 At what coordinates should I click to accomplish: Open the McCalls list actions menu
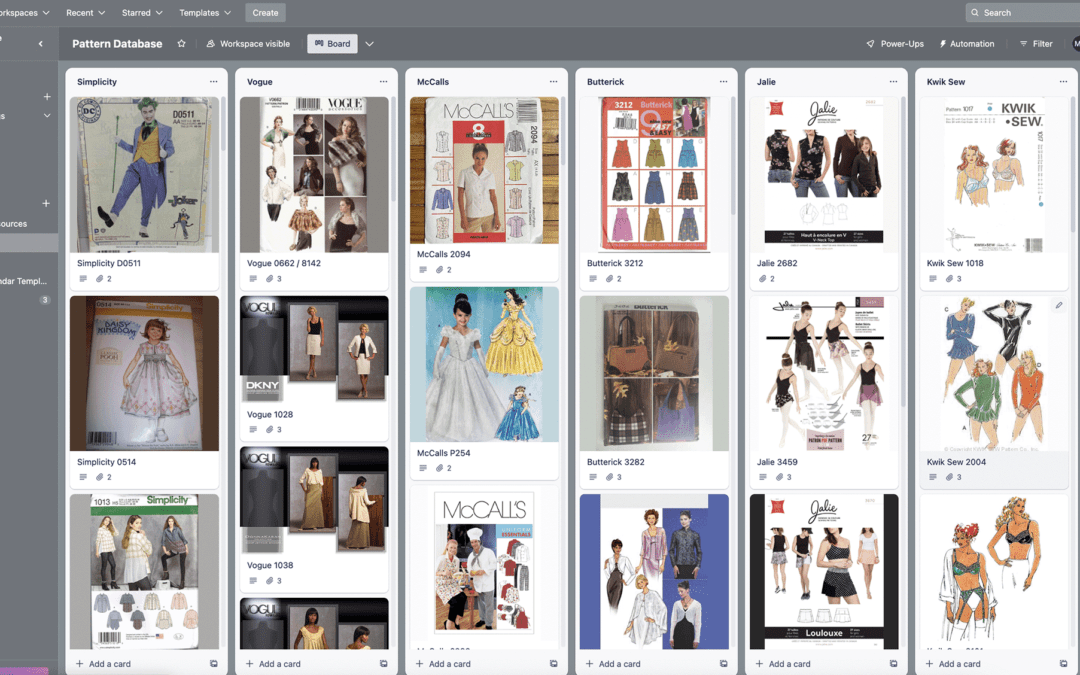point(554,81)
